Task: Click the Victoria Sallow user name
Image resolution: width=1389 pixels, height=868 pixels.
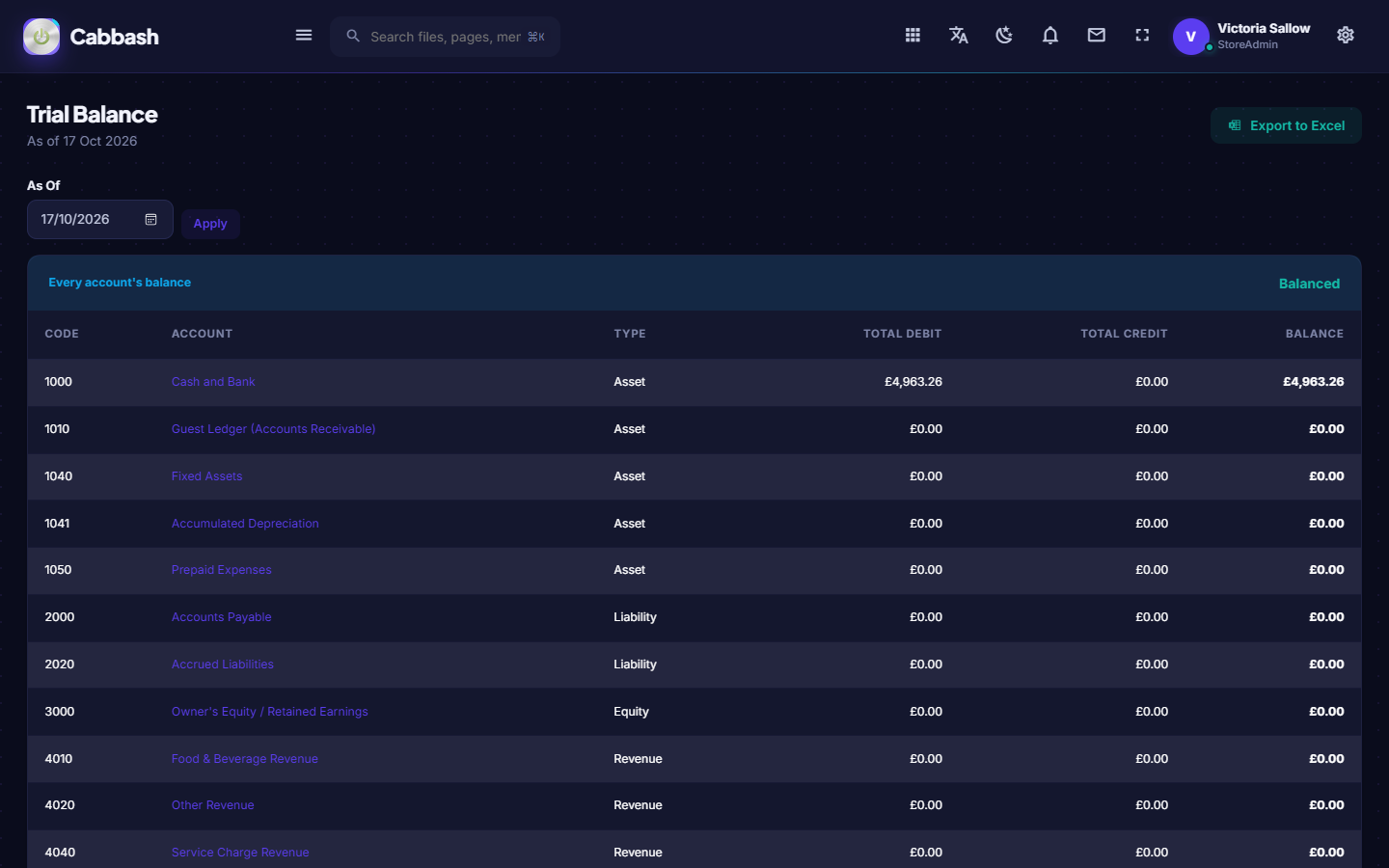Action: click(1264, 28)
